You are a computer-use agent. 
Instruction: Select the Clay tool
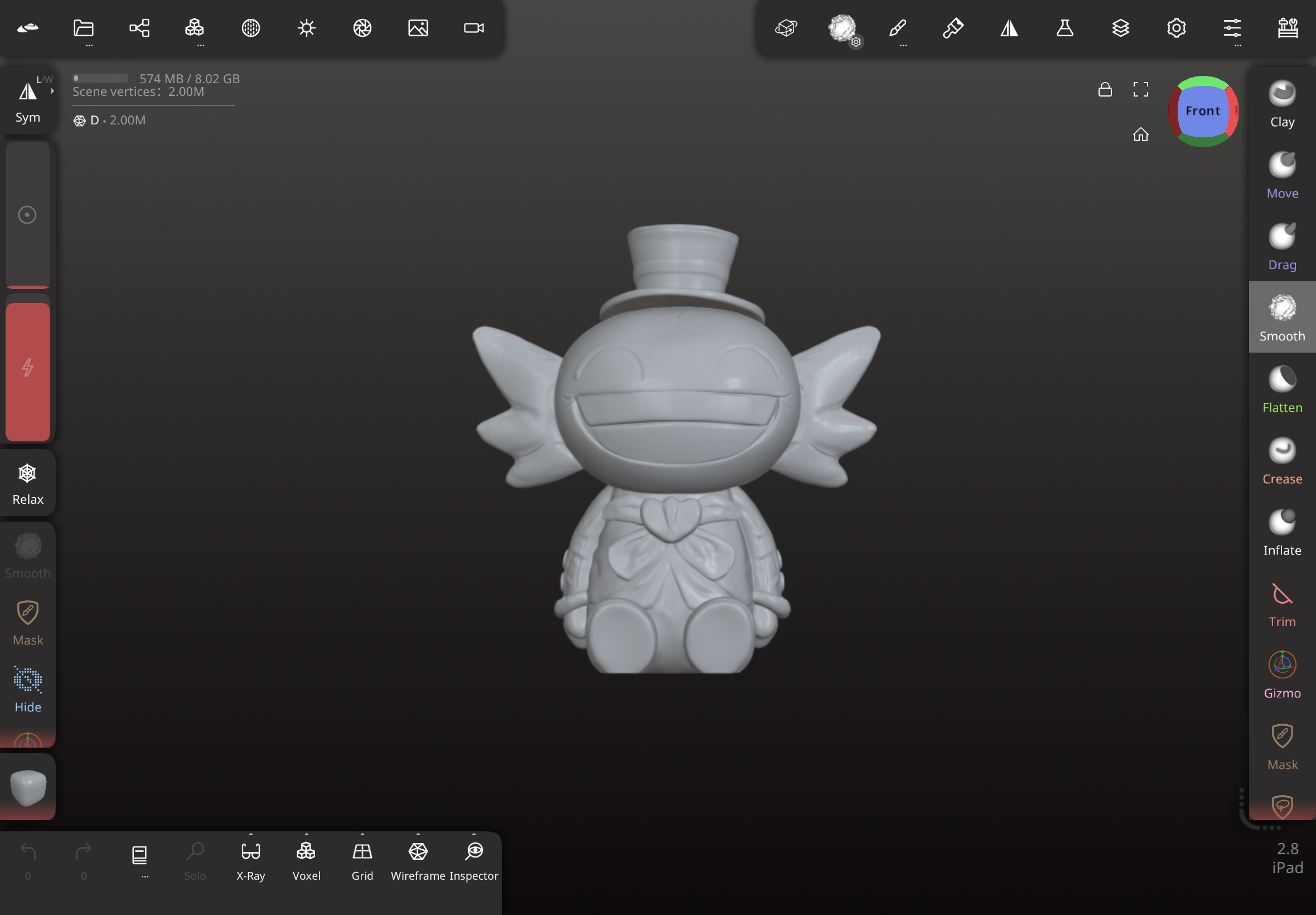tap(1282, 103)
